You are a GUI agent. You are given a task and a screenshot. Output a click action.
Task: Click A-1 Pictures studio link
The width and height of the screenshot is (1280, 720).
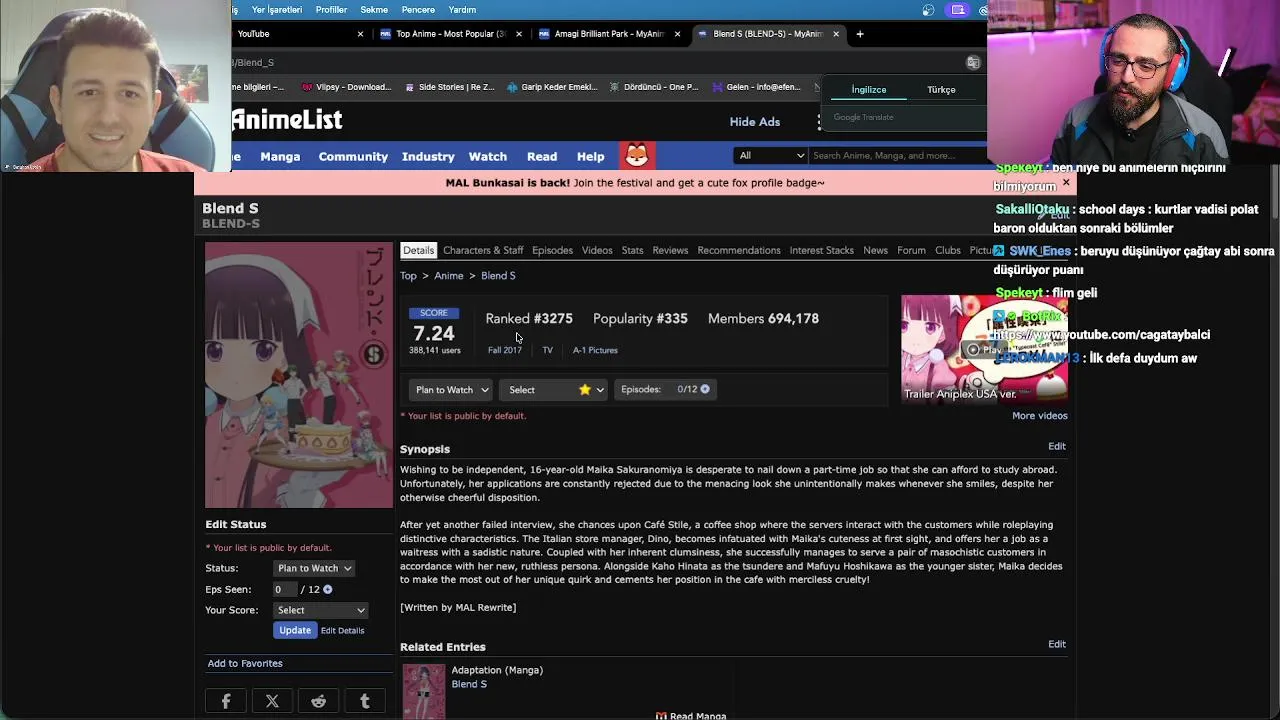click(x=595, y=350)
